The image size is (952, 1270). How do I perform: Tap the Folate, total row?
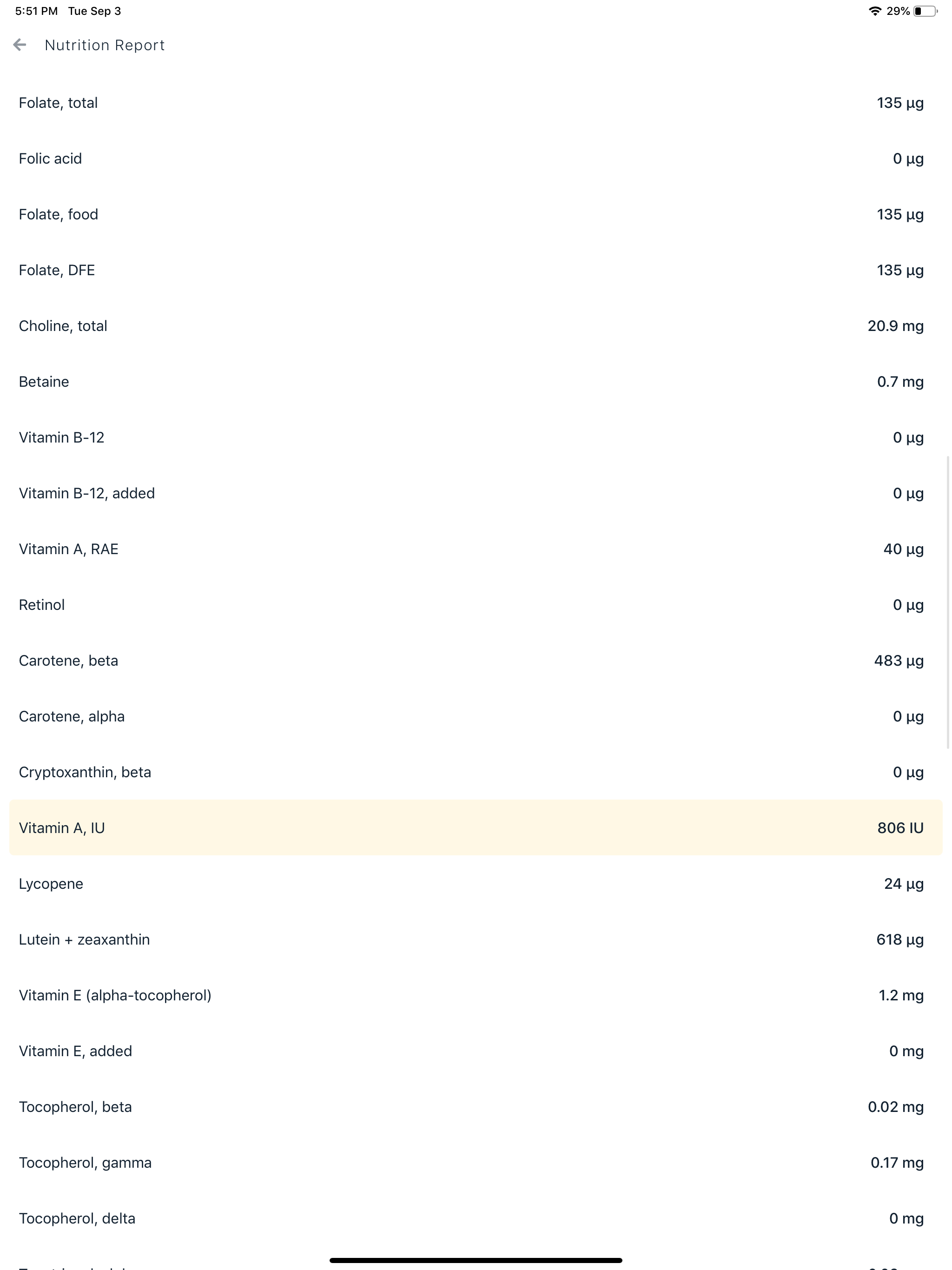pyautogui.click(x=476, y=103)
